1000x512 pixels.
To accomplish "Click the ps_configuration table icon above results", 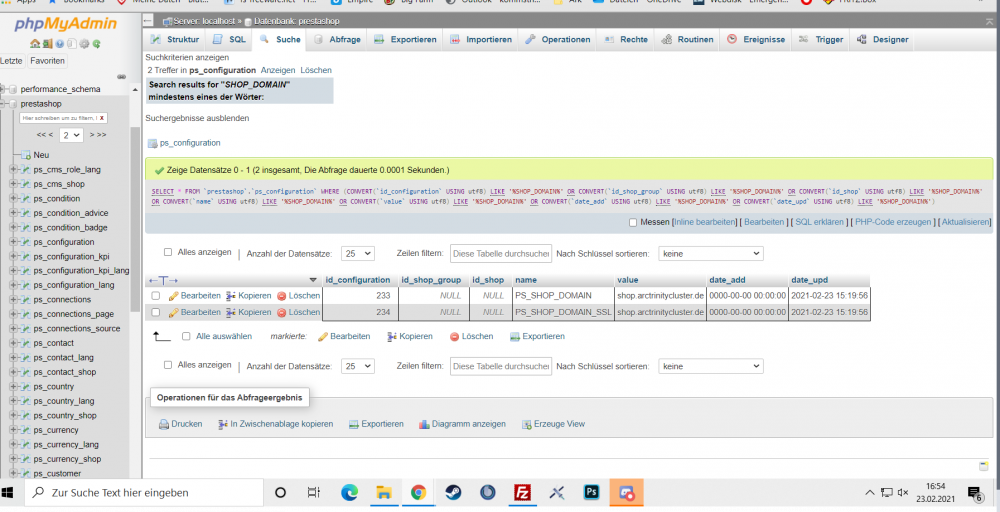I will (152, 143).
